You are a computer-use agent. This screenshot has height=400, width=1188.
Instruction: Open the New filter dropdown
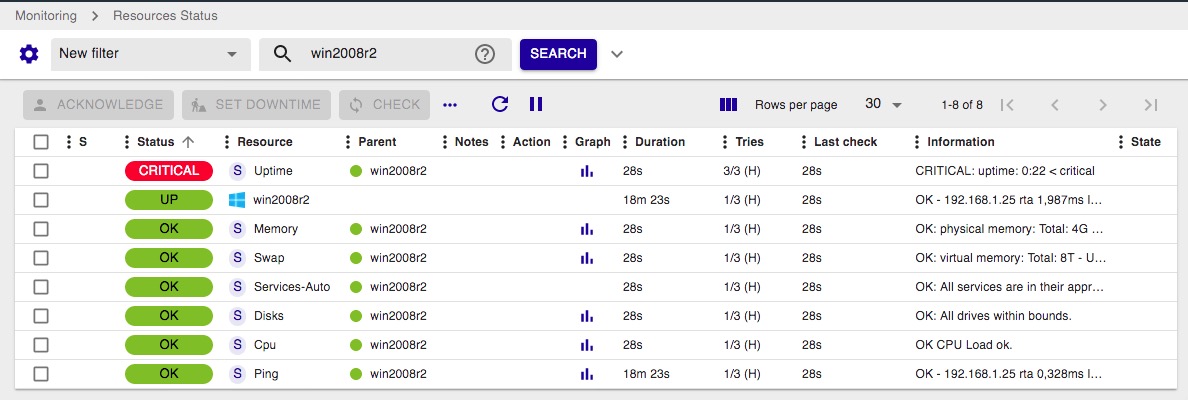coord(148,54)
